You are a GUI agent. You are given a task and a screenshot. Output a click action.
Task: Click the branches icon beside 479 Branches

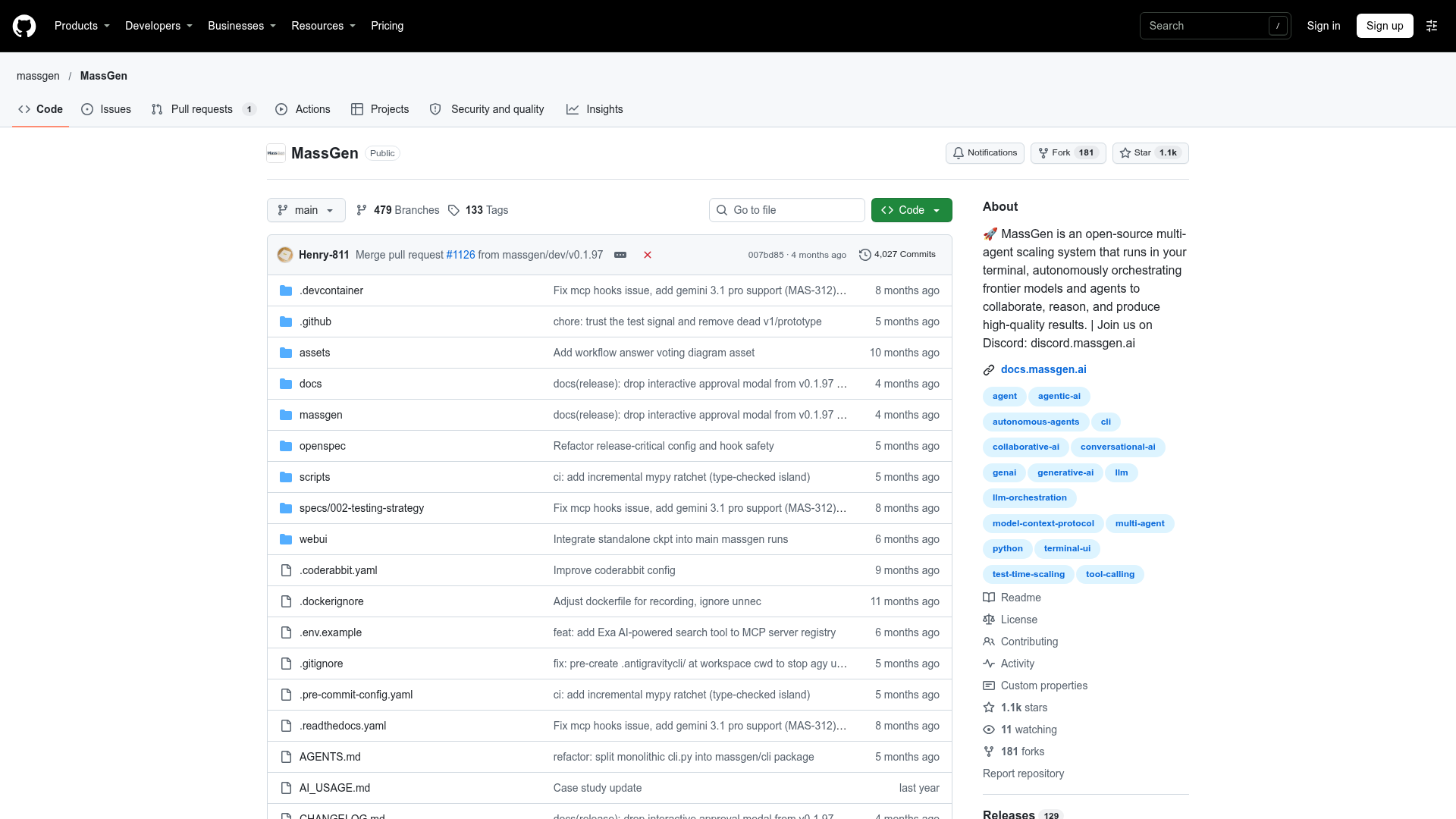pos(362,210)
